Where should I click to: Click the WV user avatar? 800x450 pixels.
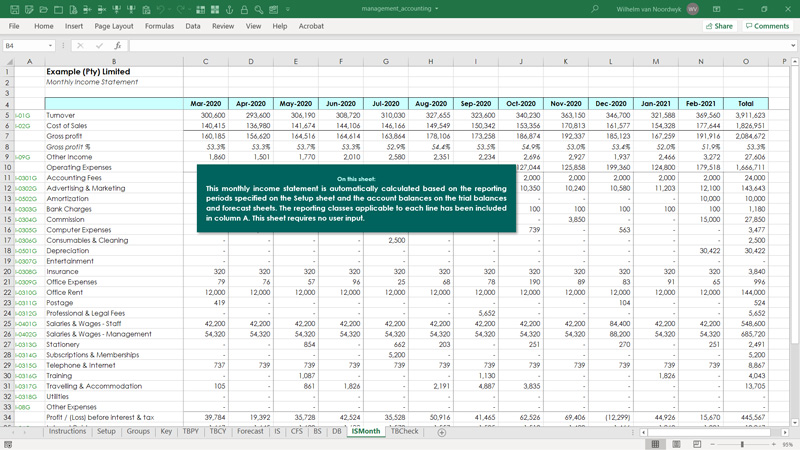coord(692,9)
